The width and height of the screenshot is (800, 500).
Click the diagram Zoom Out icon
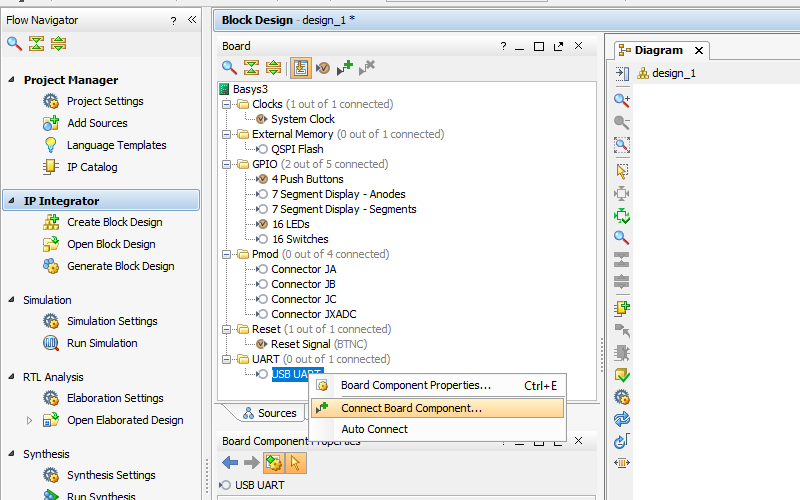click(x=621, y=122)
